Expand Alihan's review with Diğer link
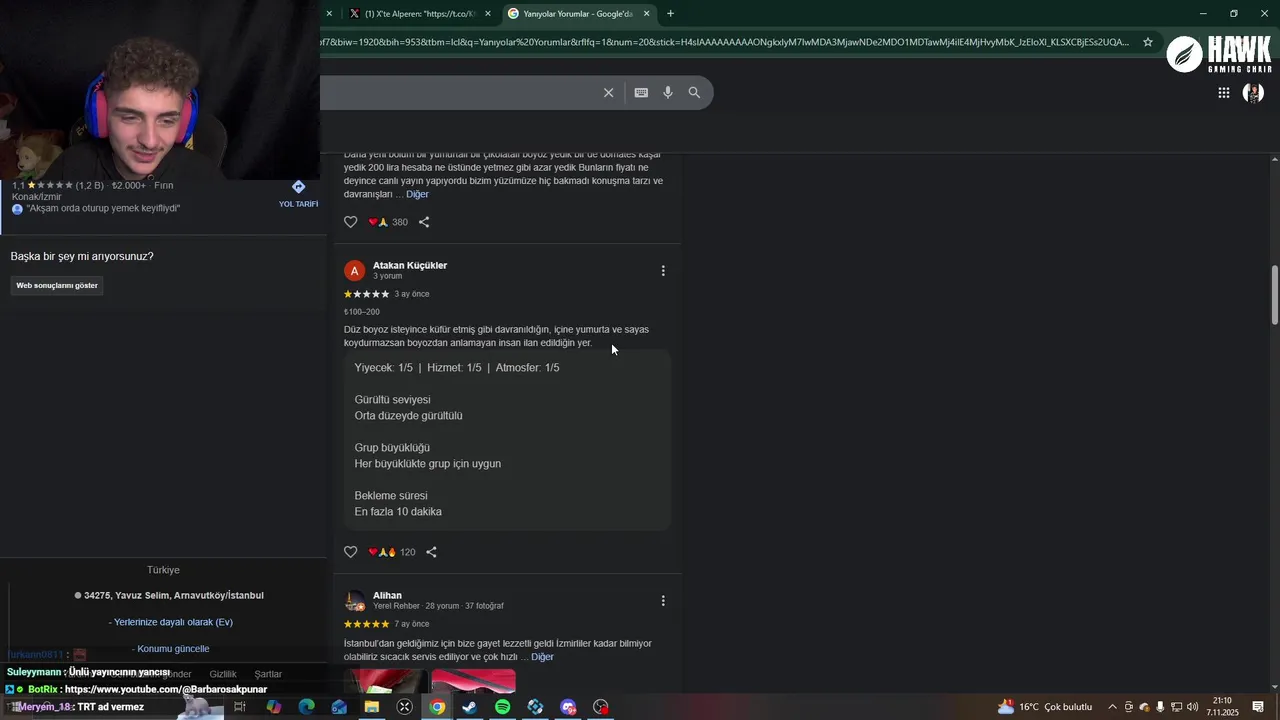Screen dimensions: 1280x720 coord(542,657)
